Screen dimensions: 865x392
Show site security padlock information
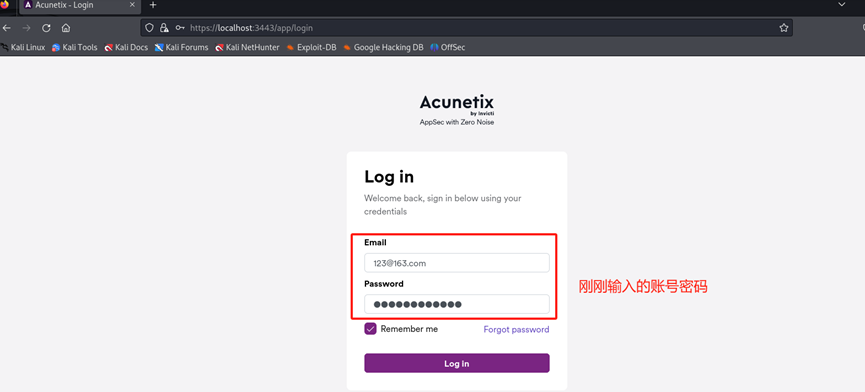[164, 28]
